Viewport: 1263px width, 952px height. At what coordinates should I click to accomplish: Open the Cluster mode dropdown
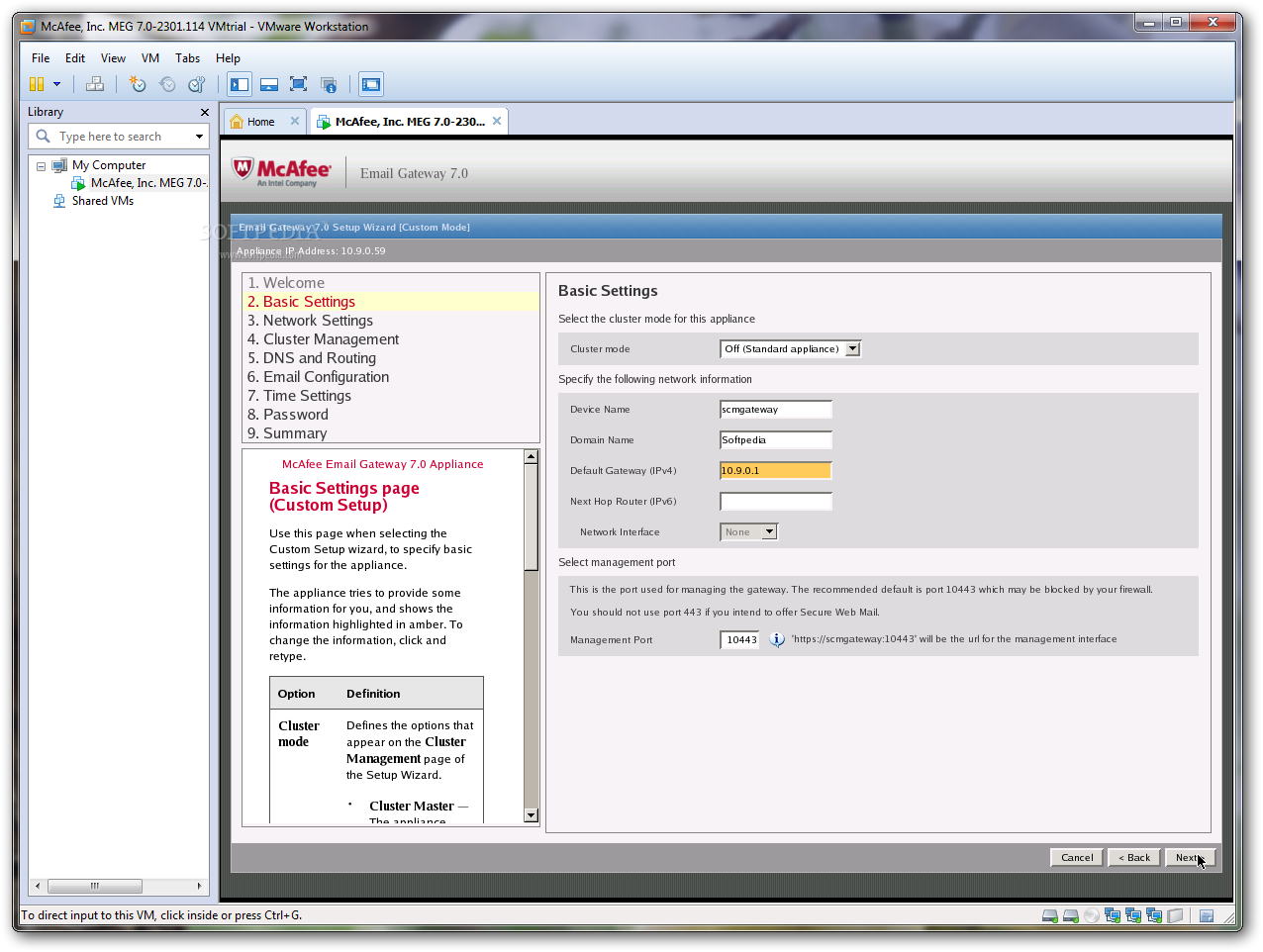790,348
